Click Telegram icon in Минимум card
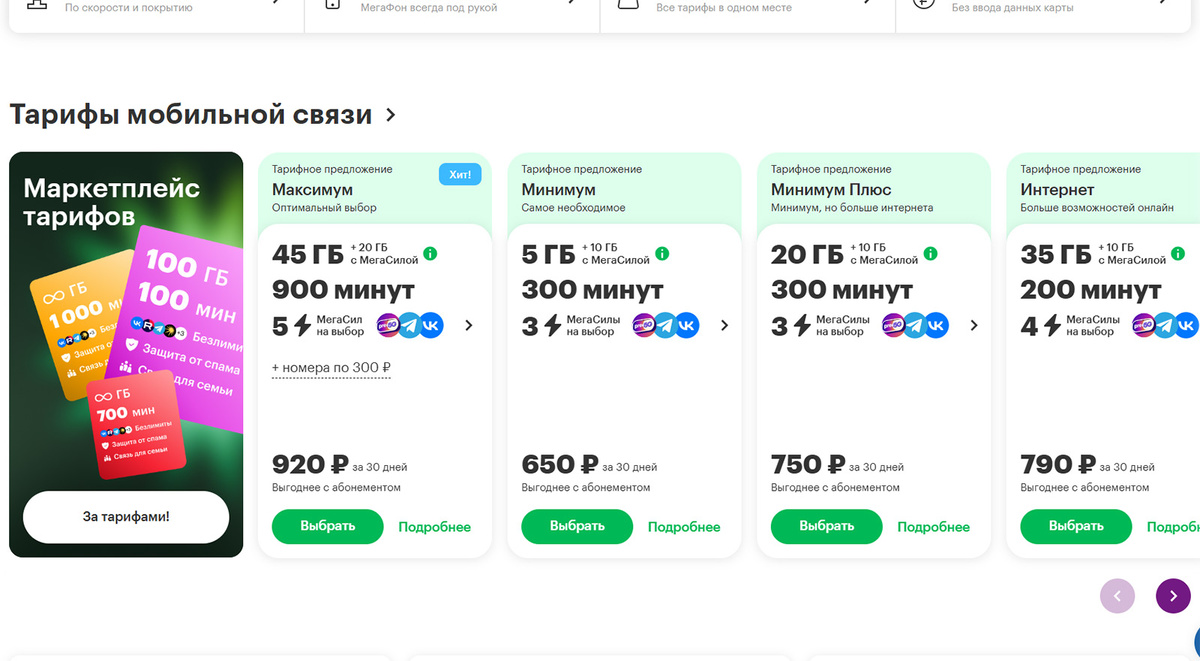Viewport: 1200px width, 661px height. [x=665, y=325]
